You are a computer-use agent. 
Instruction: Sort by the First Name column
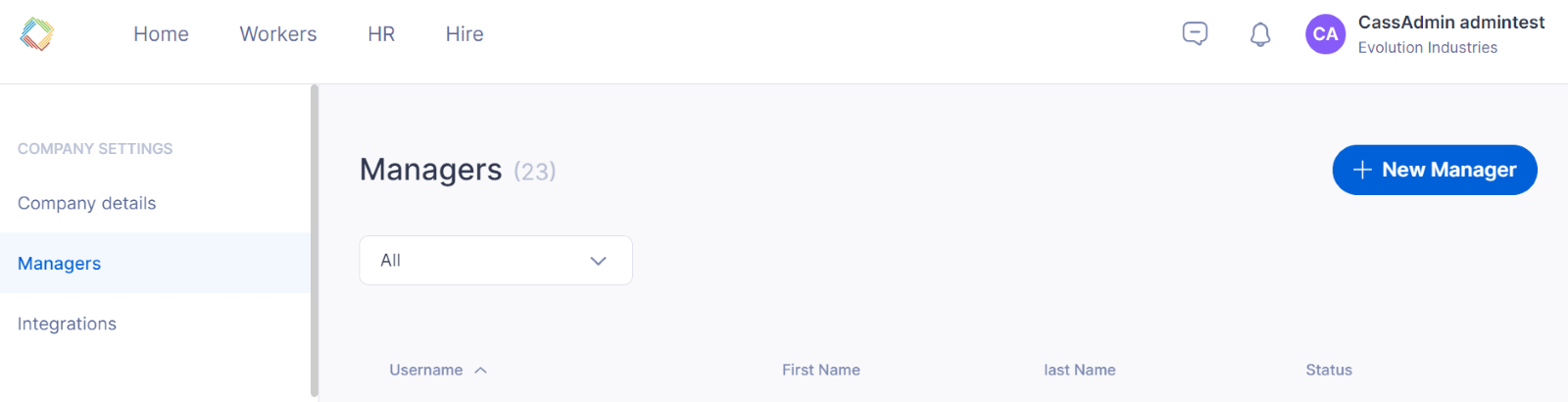click(821, 370)
